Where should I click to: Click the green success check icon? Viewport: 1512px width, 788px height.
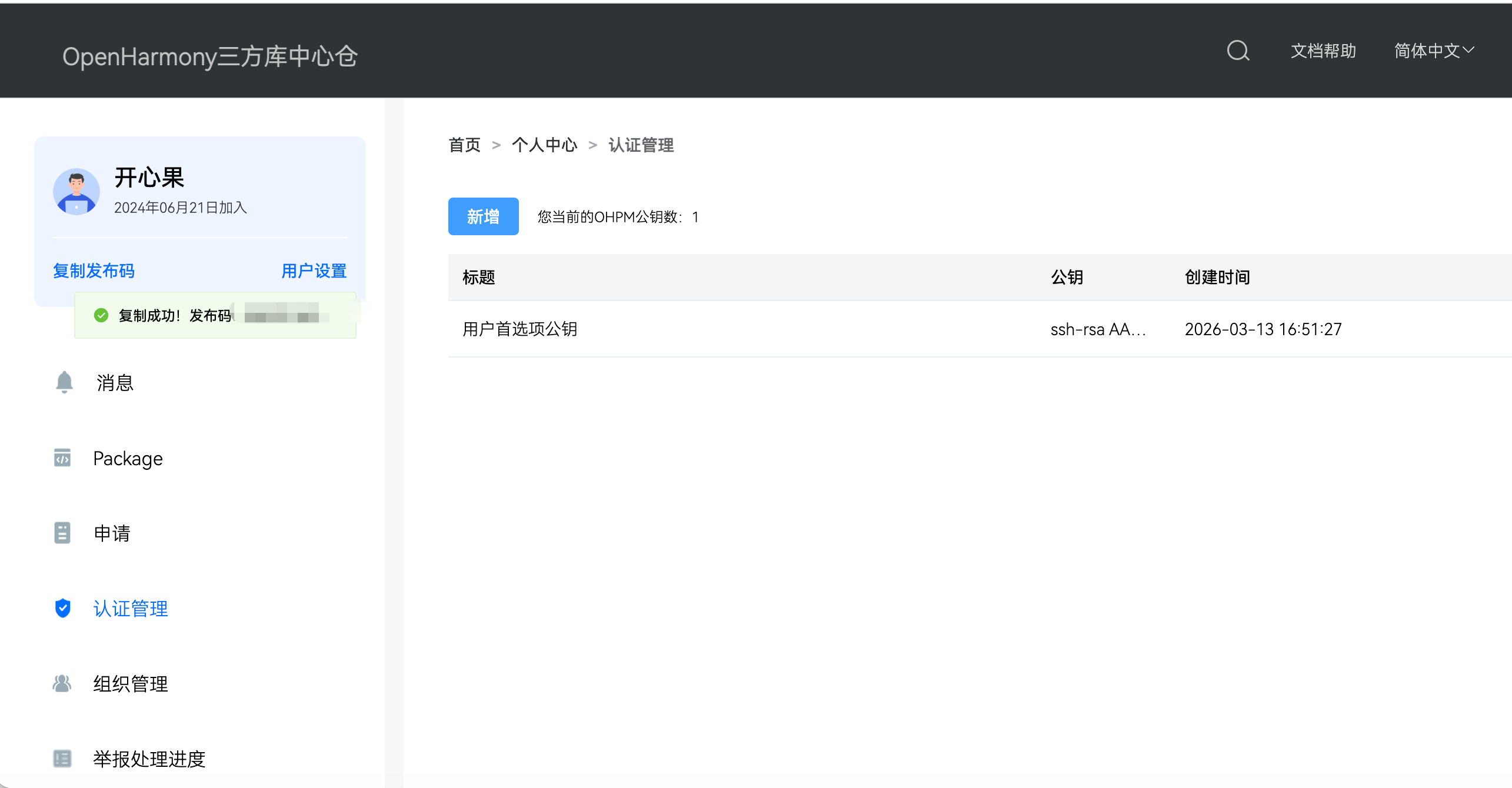pyautogui.click(x=101, y=315)
